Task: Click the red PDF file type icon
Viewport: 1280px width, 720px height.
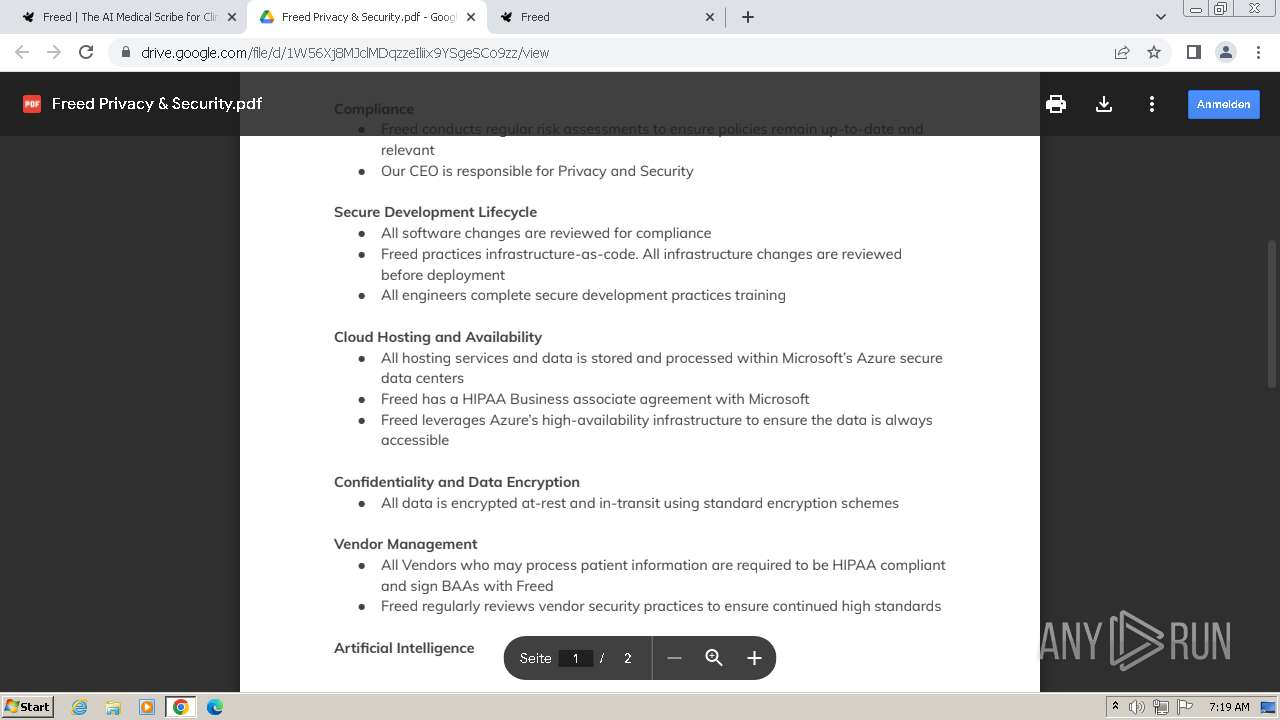Action: pyautogui.click(x=32, y=104)
